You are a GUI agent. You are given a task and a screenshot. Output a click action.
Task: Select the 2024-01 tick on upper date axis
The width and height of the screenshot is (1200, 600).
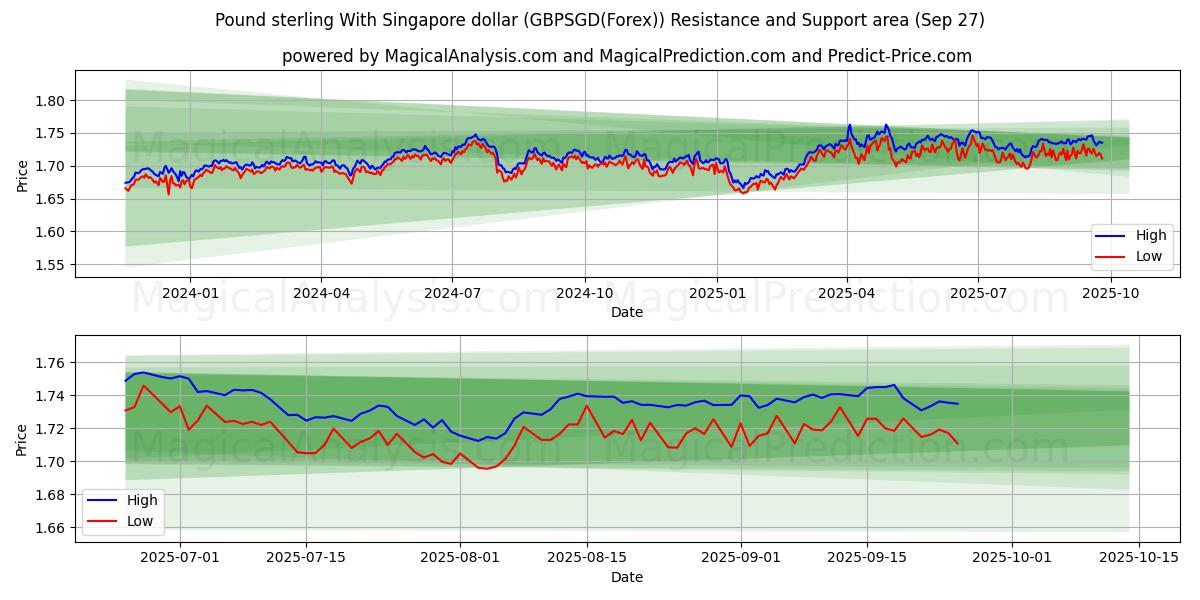click(190, 293)
